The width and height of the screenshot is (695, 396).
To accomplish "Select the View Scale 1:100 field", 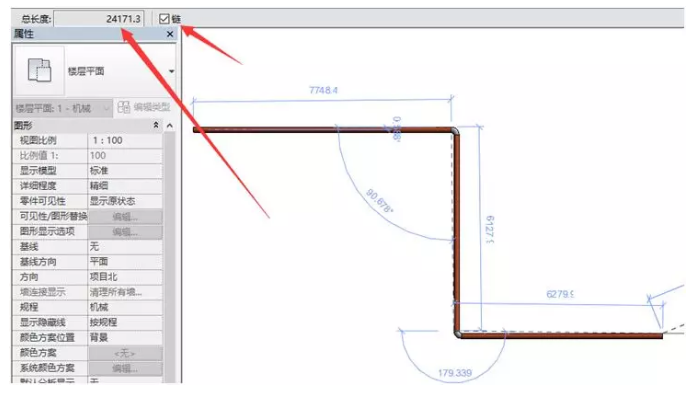I will coord(125,141).
